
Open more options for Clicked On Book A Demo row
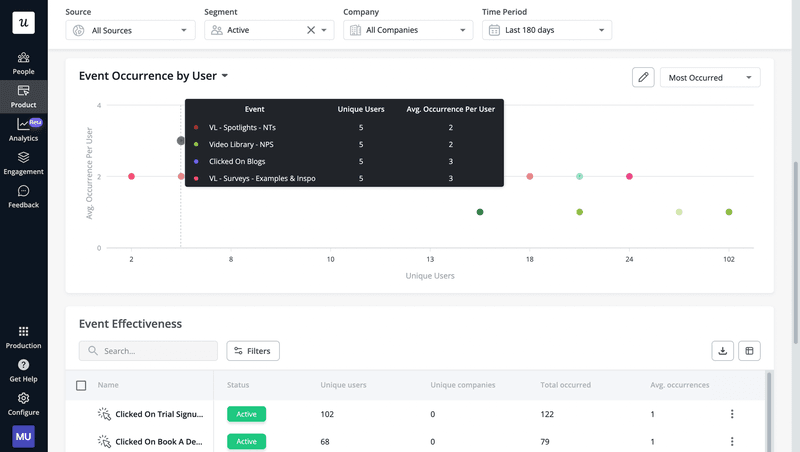tap(732, 441)
